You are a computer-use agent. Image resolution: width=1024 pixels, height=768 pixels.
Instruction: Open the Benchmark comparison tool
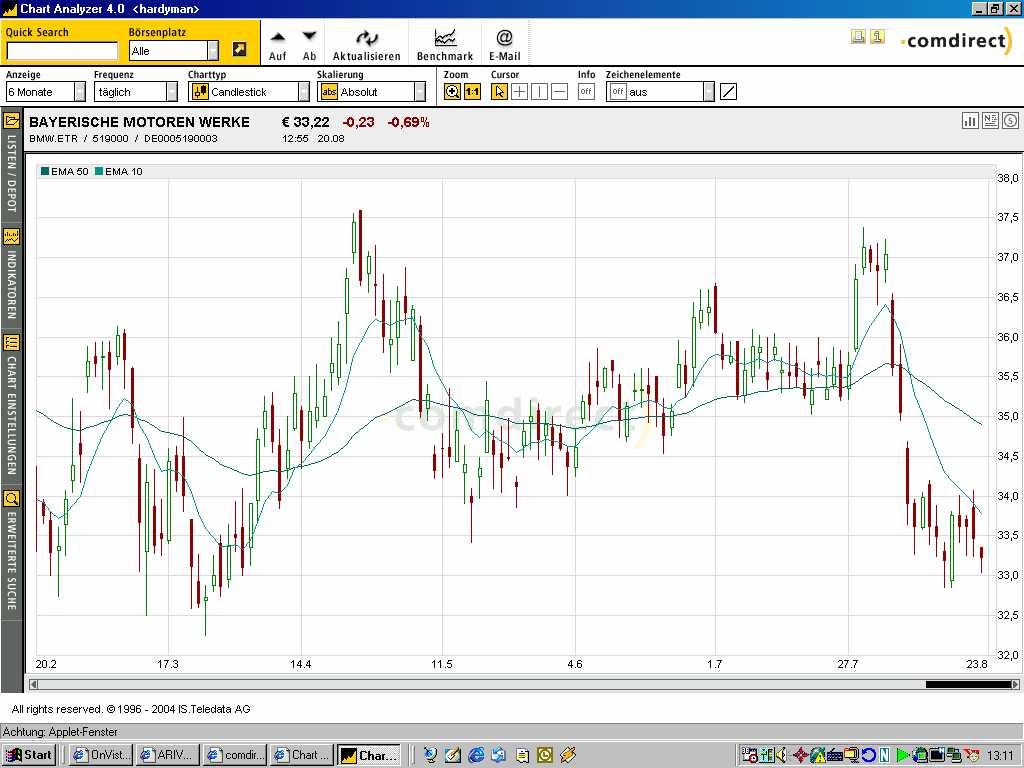[x=445, y=38]
